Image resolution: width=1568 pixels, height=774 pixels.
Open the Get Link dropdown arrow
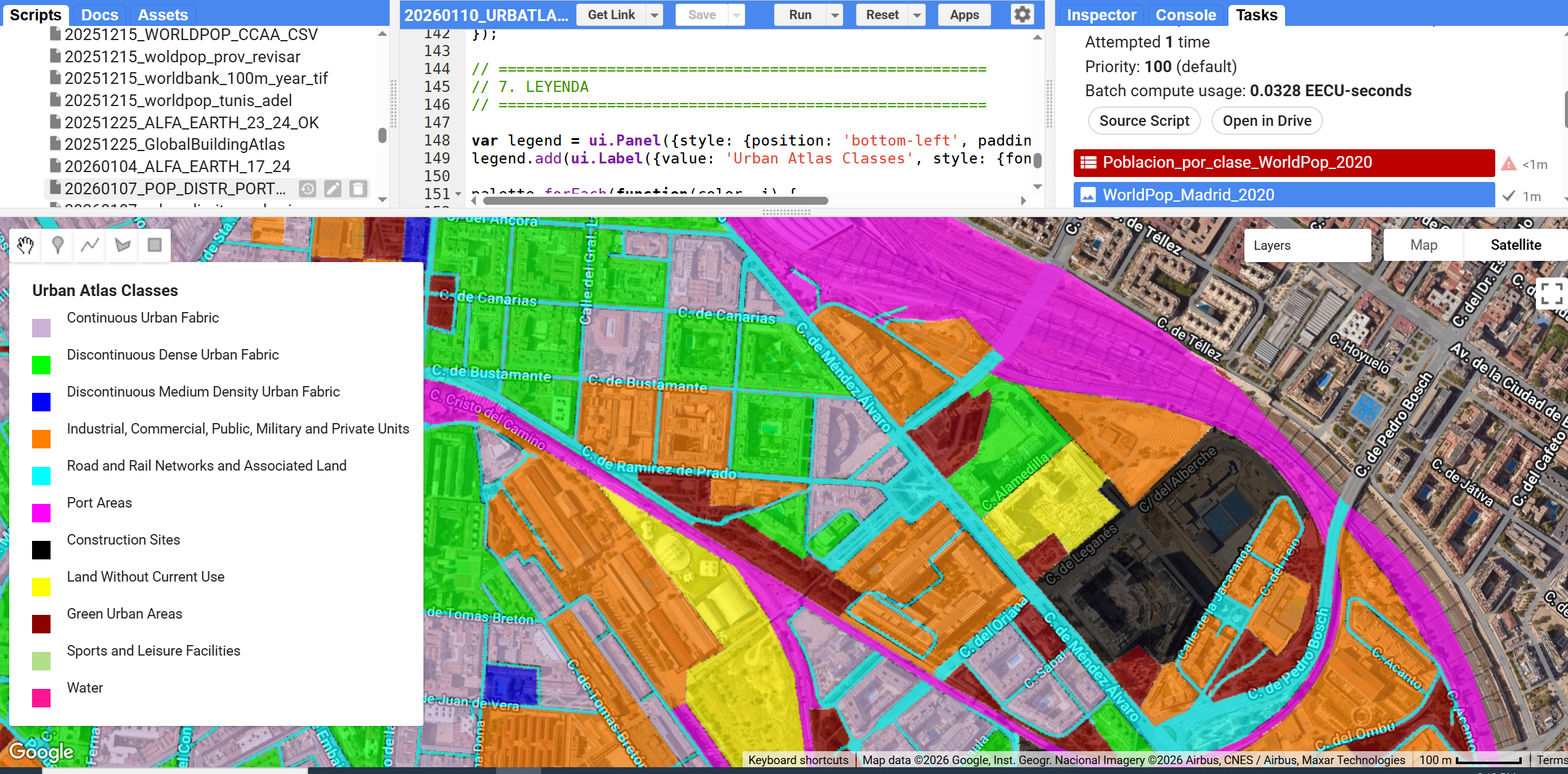tap(655, 15)
